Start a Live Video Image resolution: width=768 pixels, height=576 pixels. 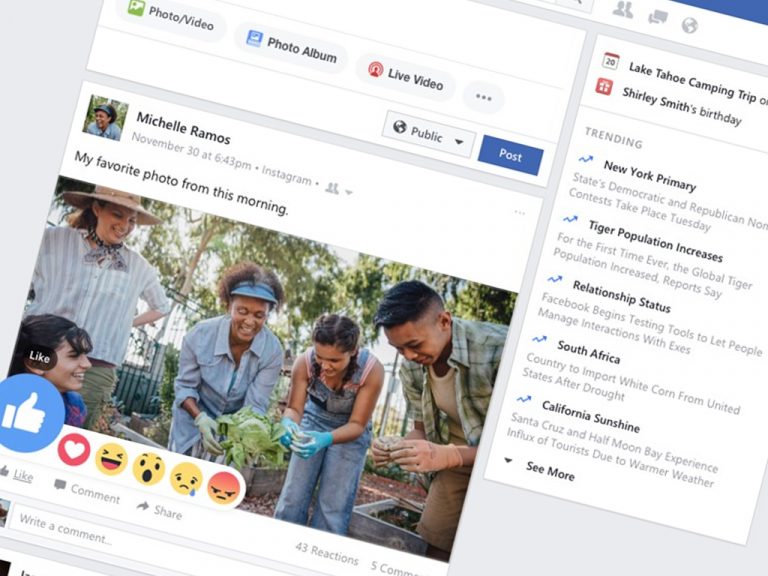click(x=406, y=76)
